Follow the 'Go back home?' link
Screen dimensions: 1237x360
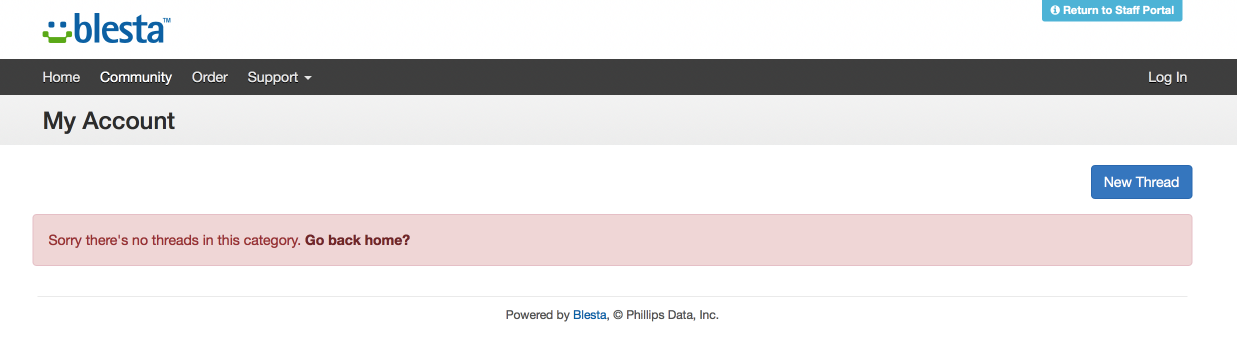357,240
